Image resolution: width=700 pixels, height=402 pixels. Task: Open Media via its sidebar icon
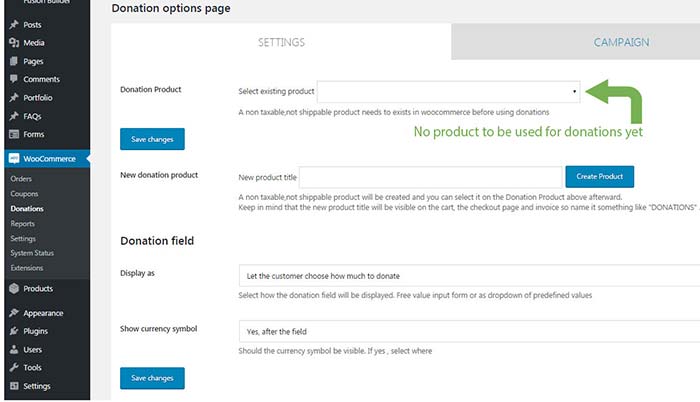tap(13, 43)
